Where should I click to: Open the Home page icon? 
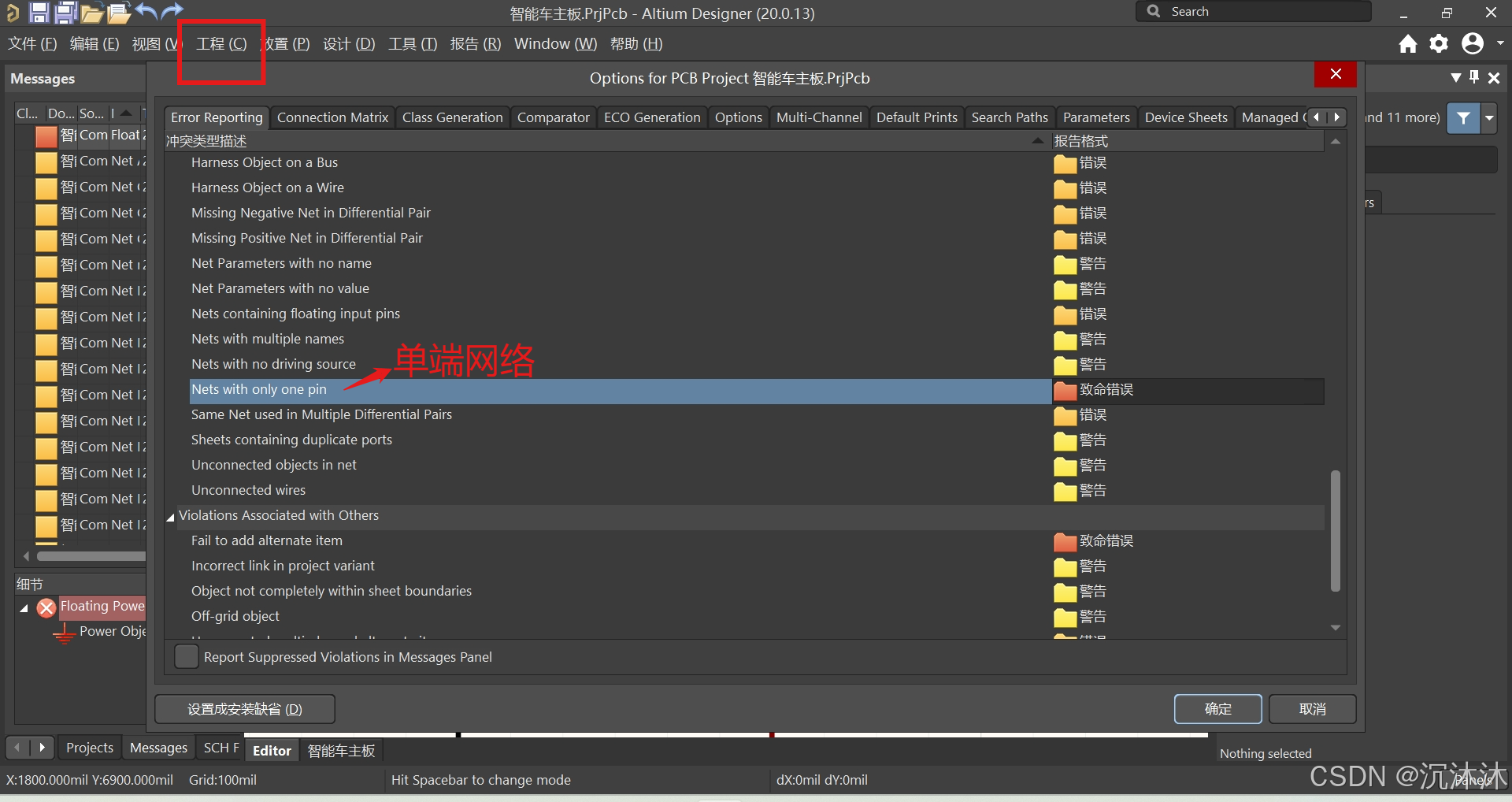pyautogui.click(x=1408, y=43)
